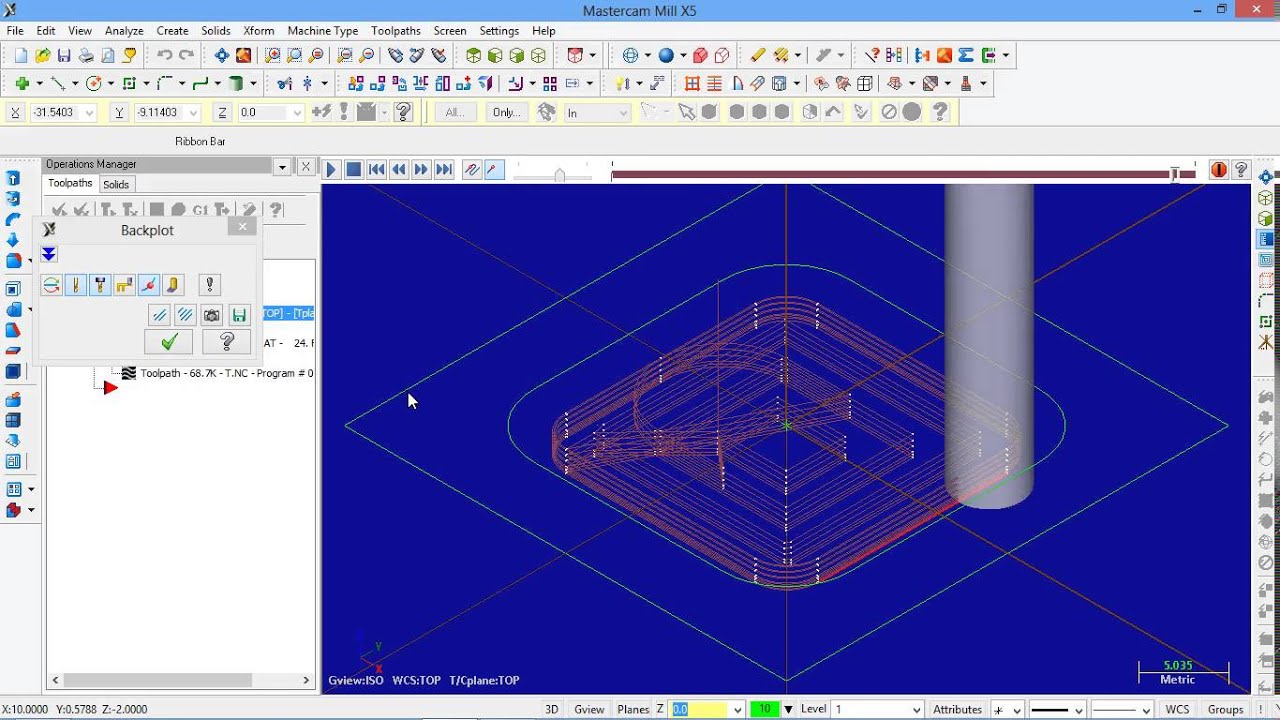Toggle 3D mode in status bar
The height and width of the screenshot is (720, 1280).
[x=551, y=709]
